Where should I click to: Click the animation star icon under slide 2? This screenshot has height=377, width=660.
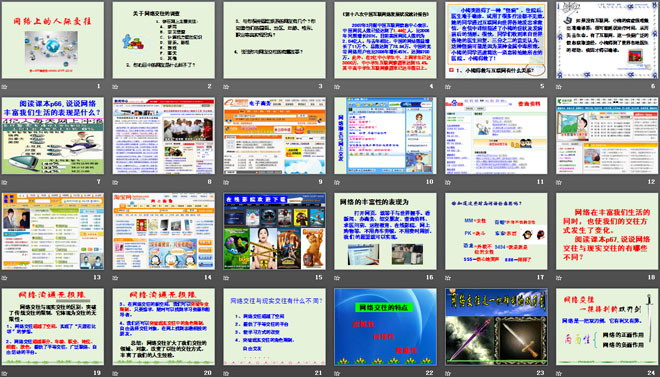pos(115,87)
